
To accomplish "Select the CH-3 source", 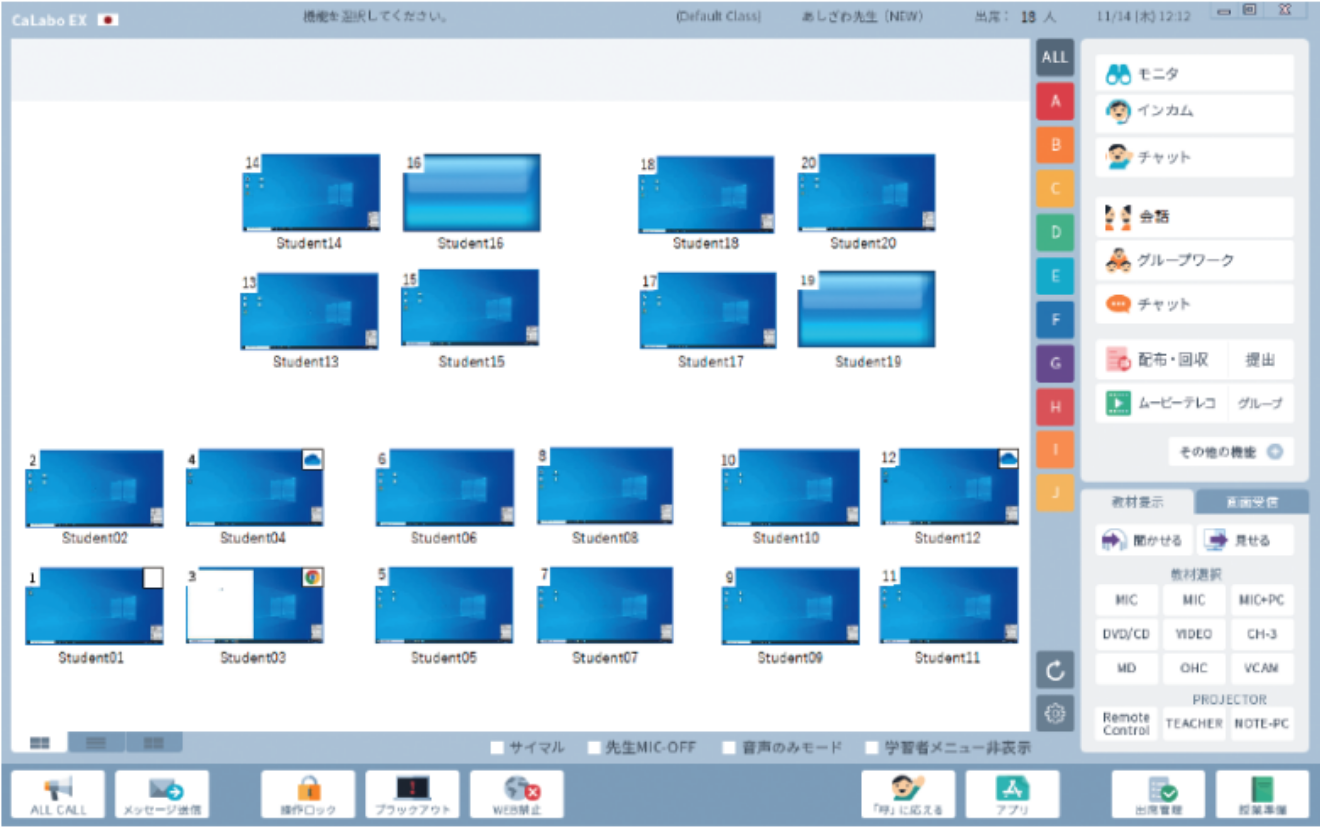I will 1262,634.
